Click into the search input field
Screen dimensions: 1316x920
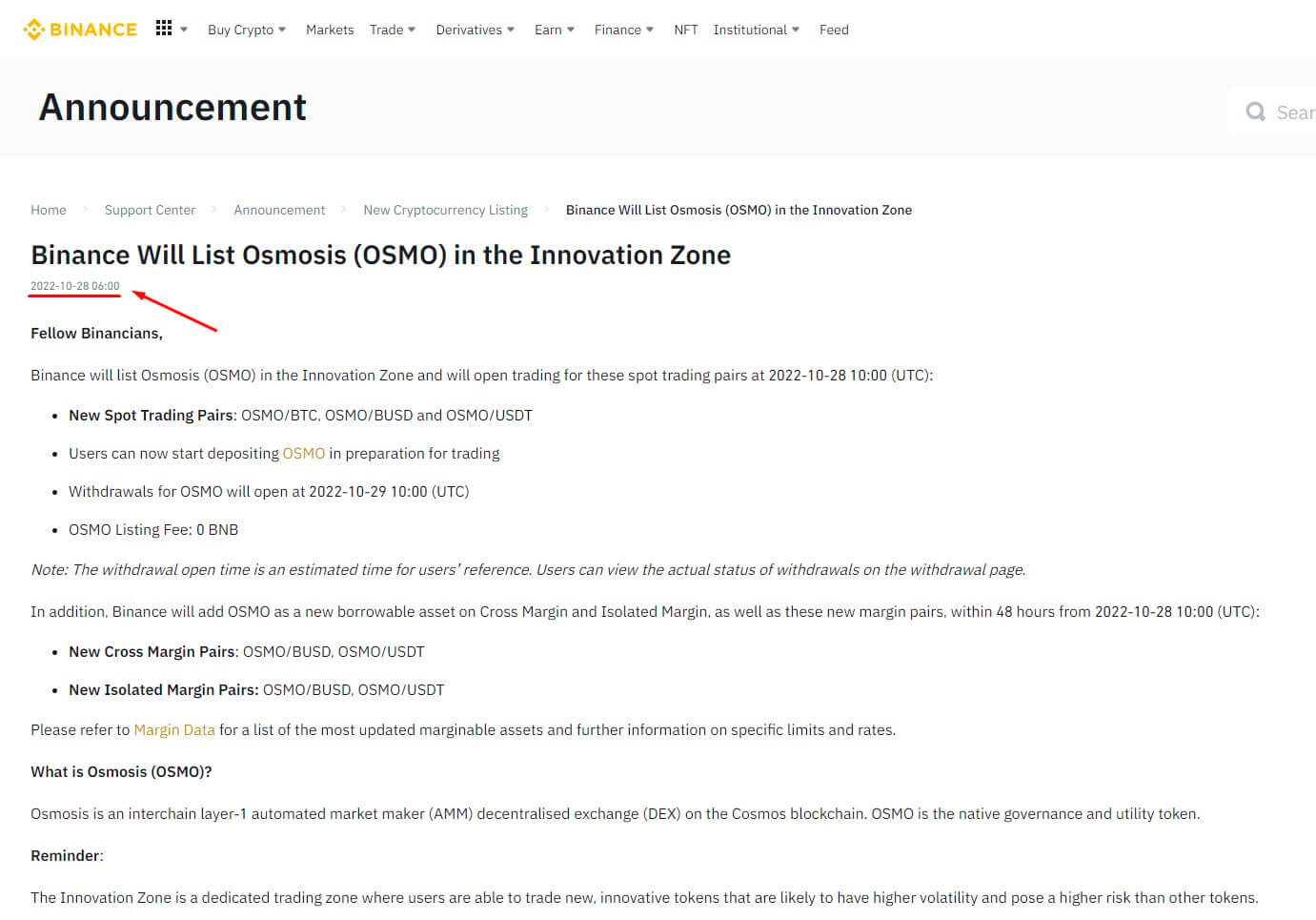(1294, 112)
